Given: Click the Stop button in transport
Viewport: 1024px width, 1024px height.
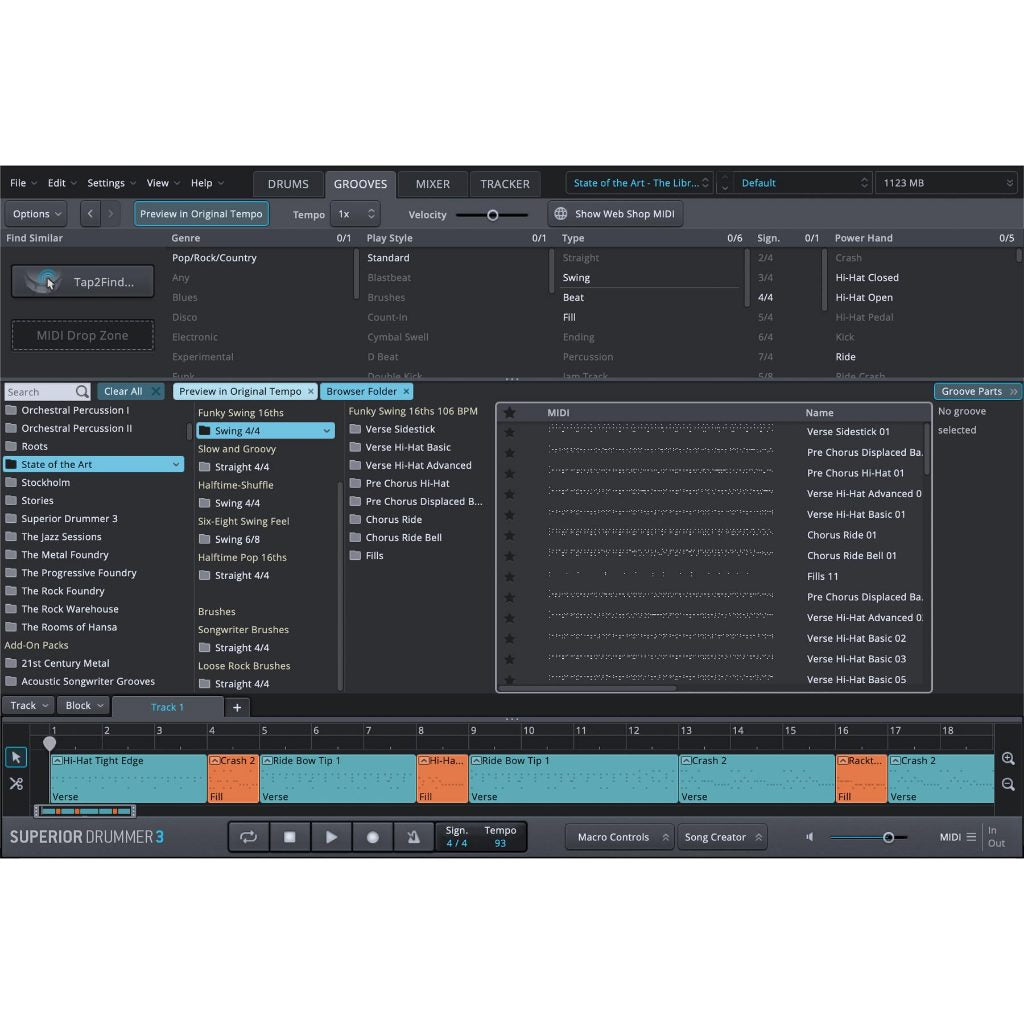Looking at the screenshot, I should pyautogui.click(x=290, y=837).
